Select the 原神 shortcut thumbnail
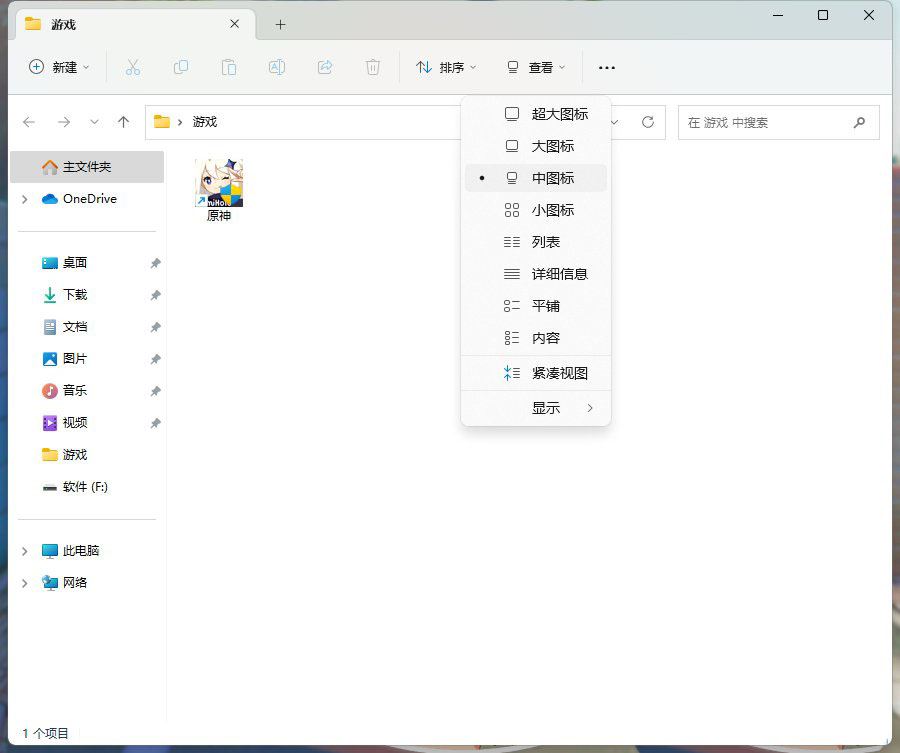The width and height of the screenshot is (900, 753). coord(219,183)
